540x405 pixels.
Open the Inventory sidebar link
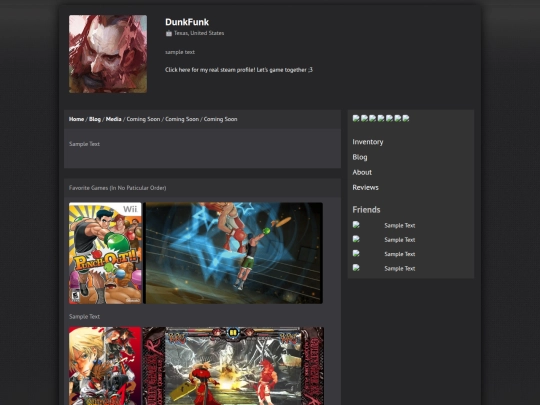tap(368, 142)
